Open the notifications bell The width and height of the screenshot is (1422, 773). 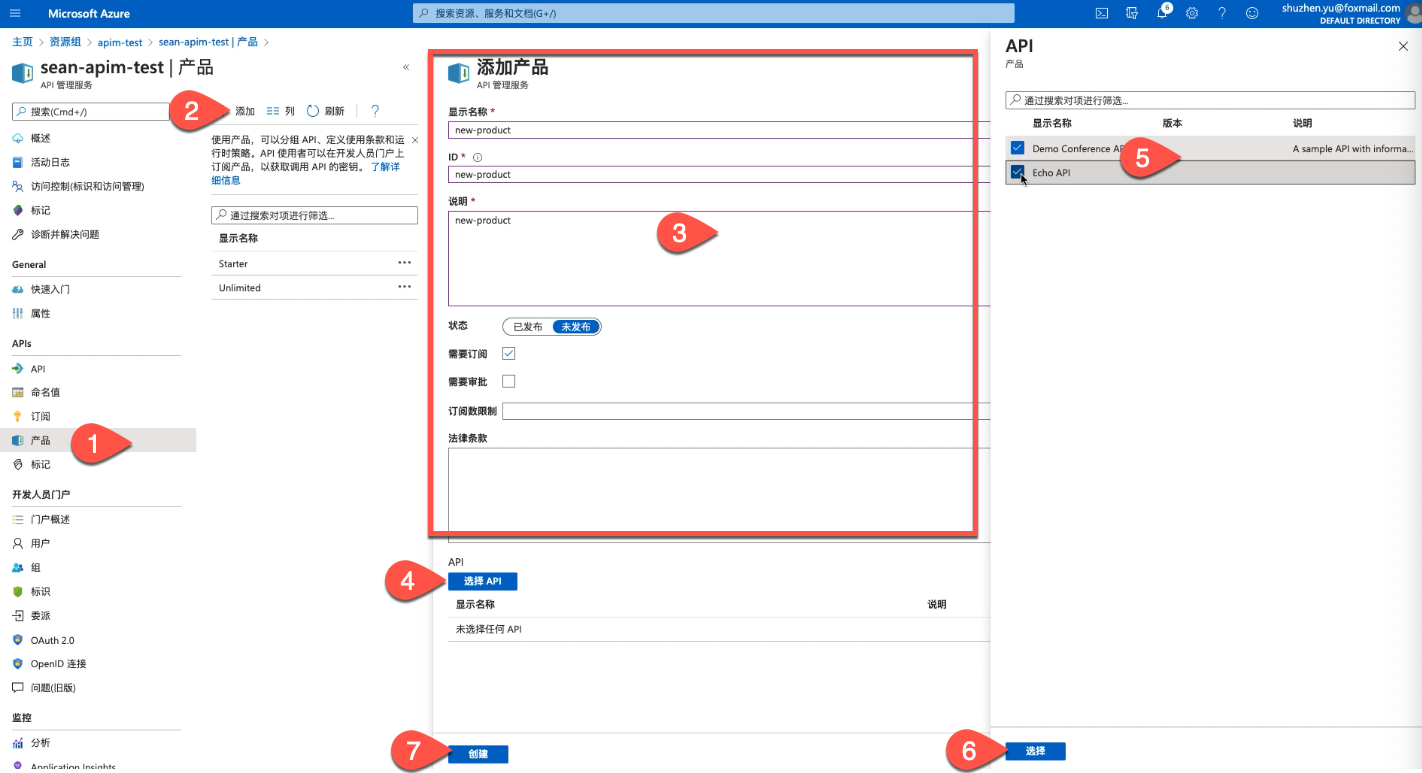pos(1163,13)
